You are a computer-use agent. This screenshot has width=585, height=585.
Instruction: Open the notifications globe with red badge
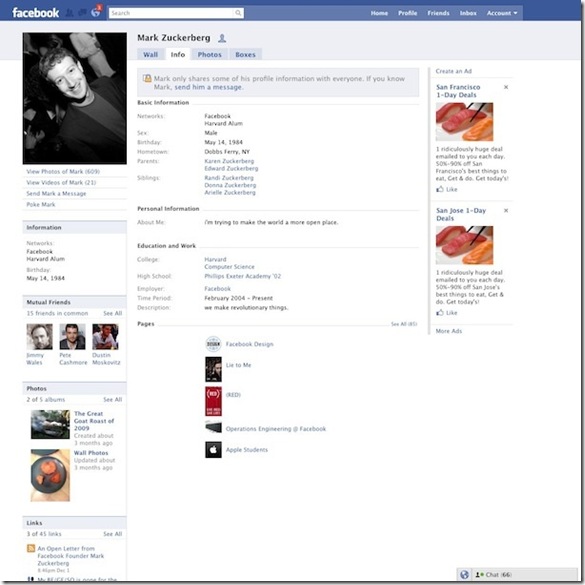pyautogui.click(x=96, y=12)
